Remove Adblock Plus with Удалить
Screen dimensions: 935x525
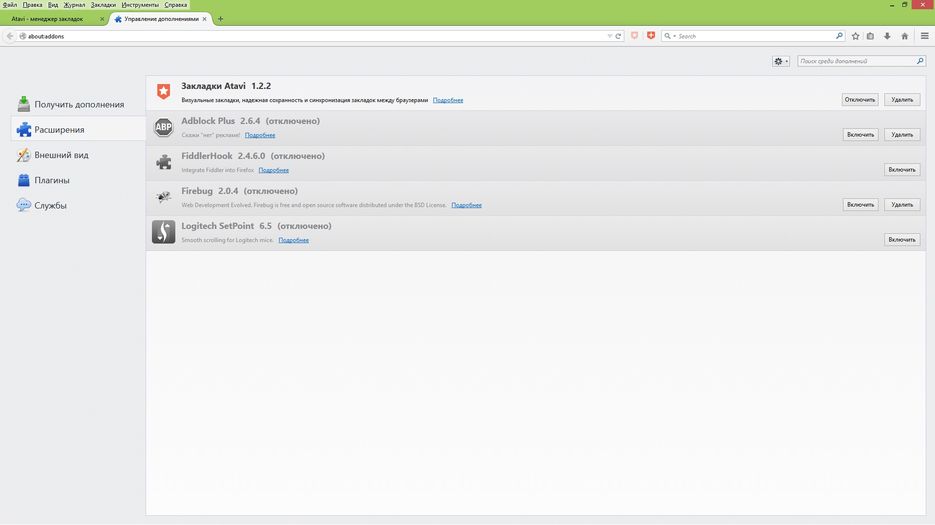902,135
